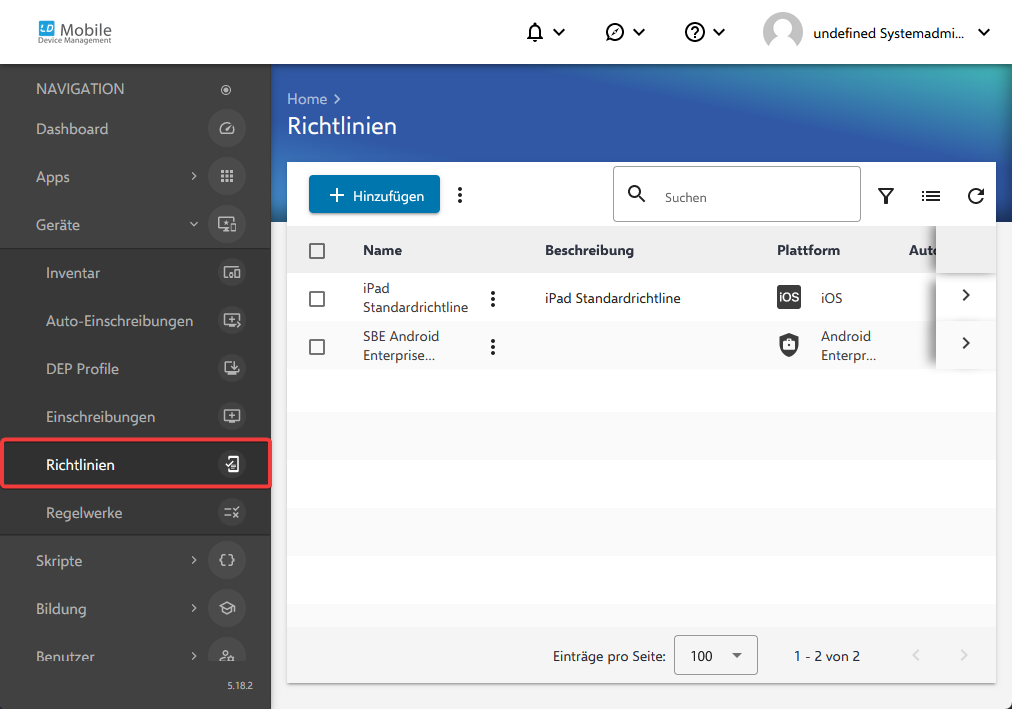Click the '1 - 2 von 2' pagination text
This screenshot has width=1012, height=709.
(827, 656)
